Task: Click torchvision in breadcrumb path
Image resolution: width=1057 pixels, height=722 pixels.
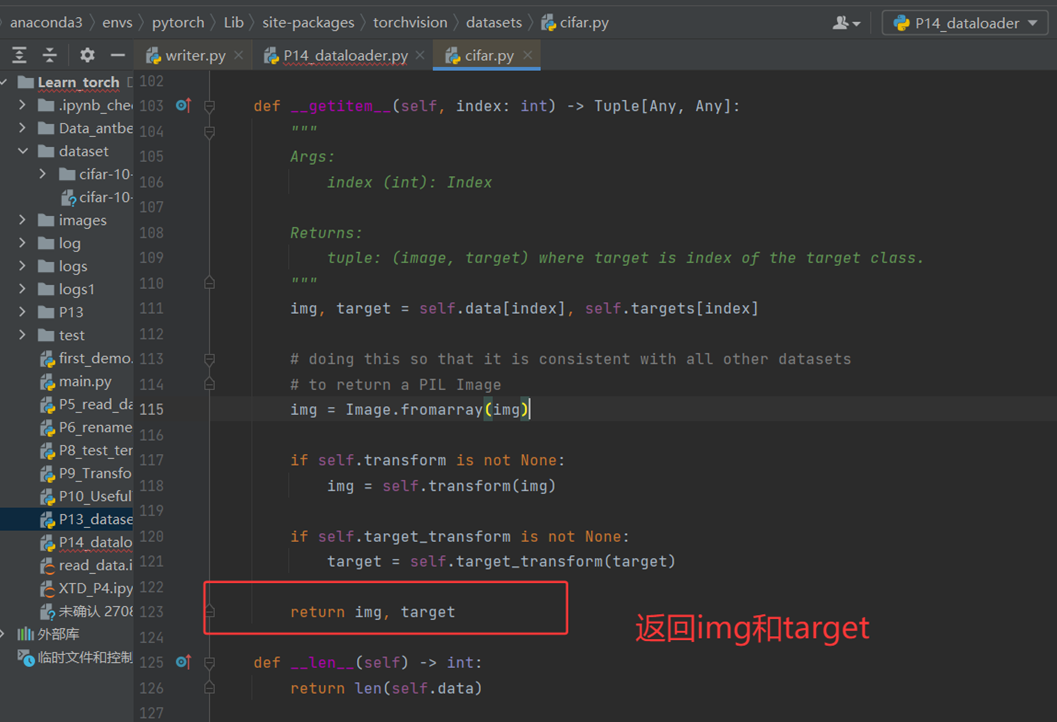Action: click(x=410, y=22)
